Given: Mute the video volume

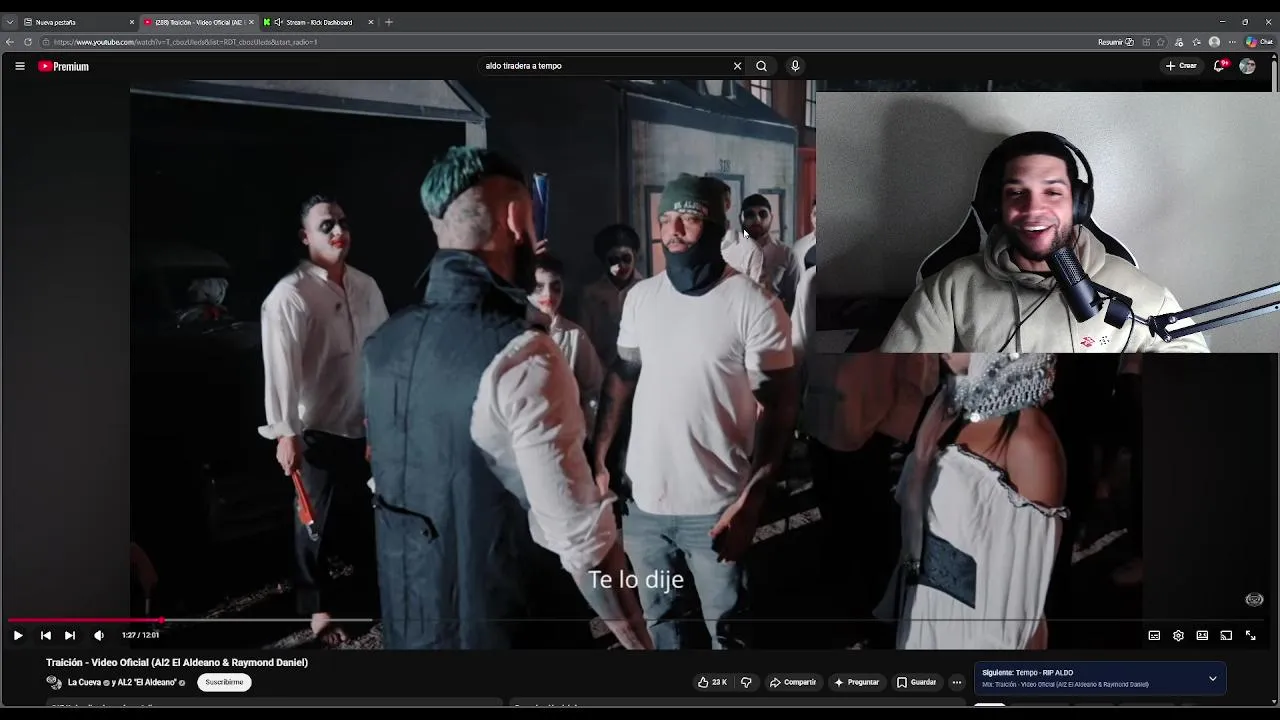Looking at the screenshot, I should click(x=98, y=635).
